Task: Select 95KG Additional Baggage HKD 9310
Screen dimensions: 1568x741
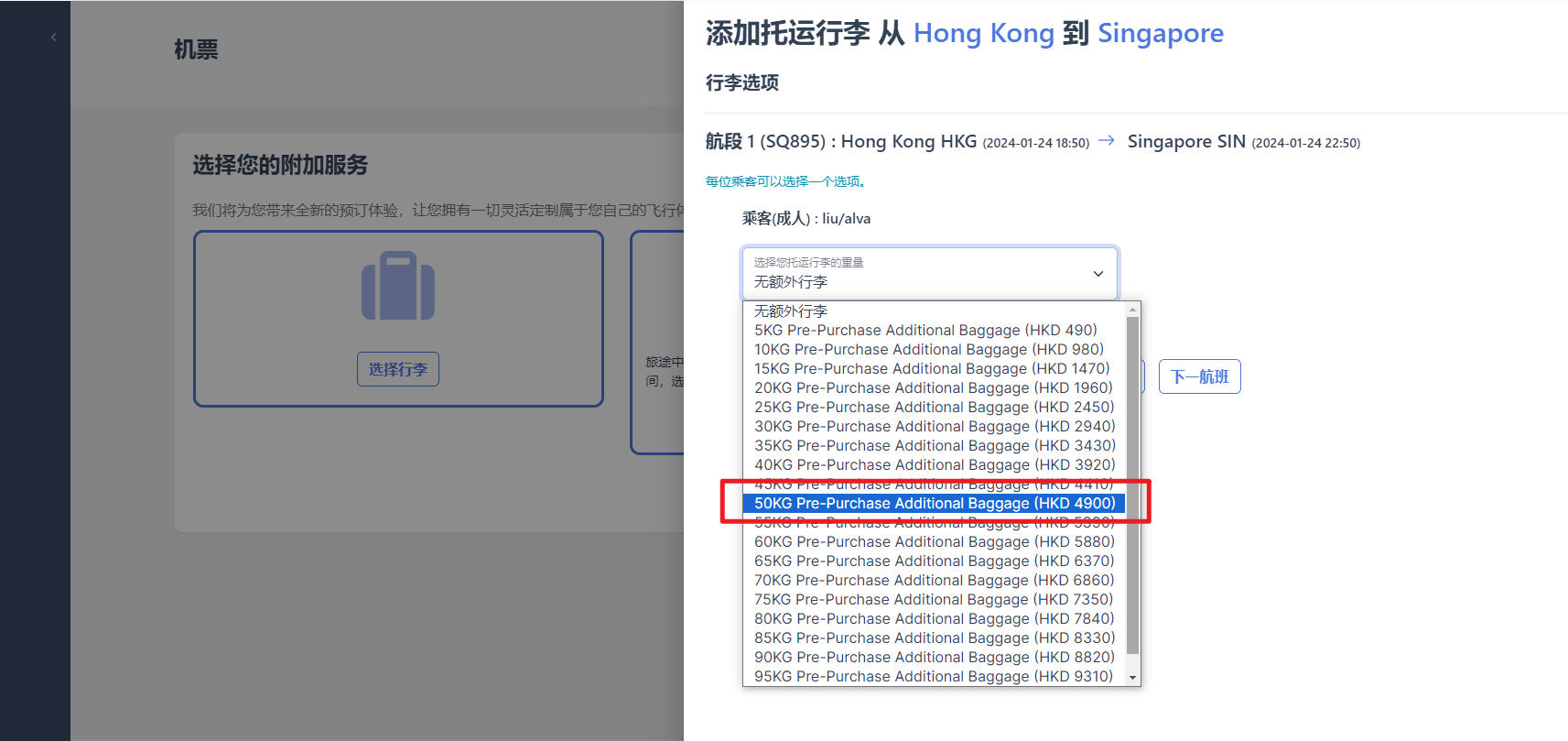Action: (x=933, y=677)
